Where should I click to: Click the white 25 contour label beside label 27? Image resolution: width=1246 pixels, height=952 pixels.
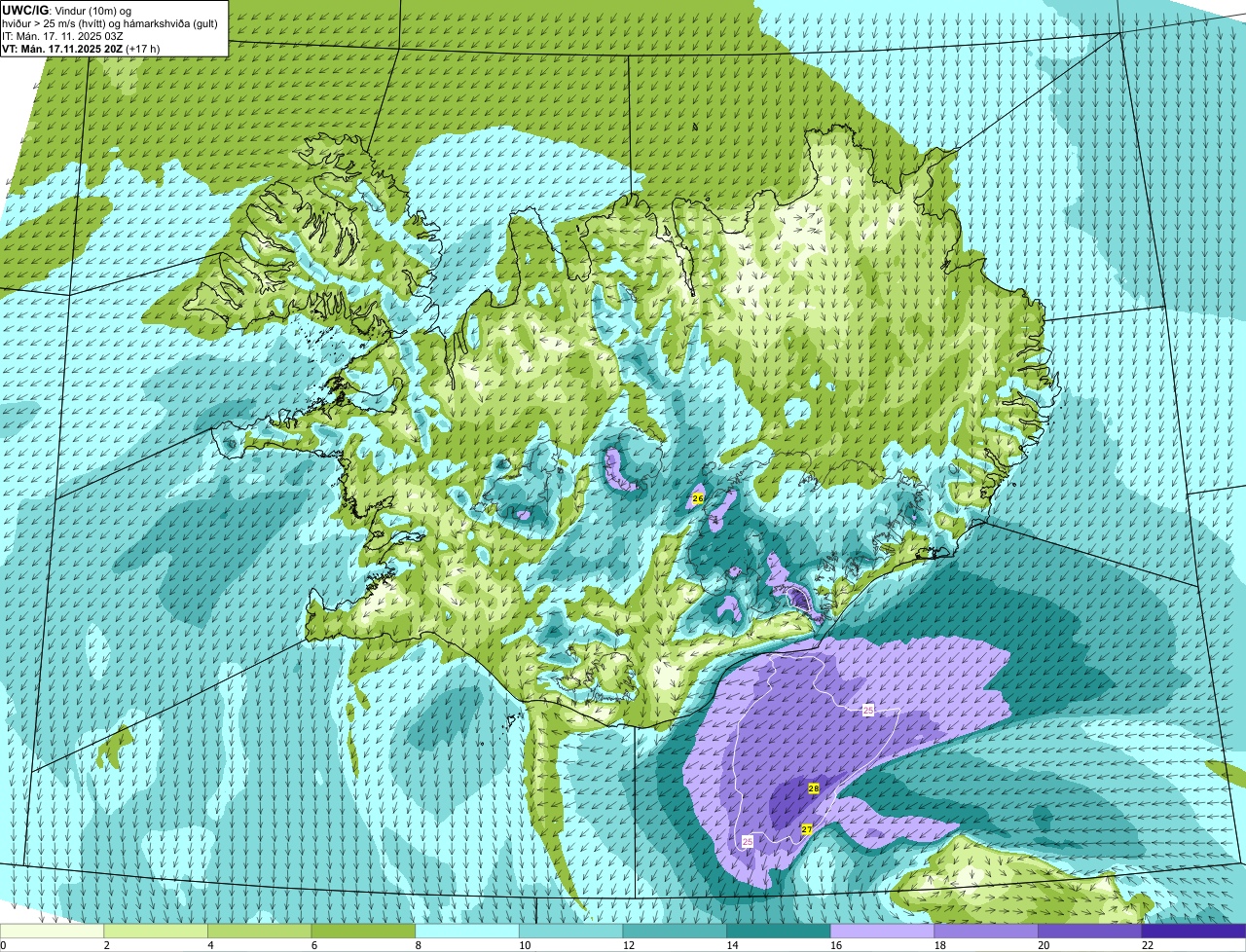(x=748, y=840)
